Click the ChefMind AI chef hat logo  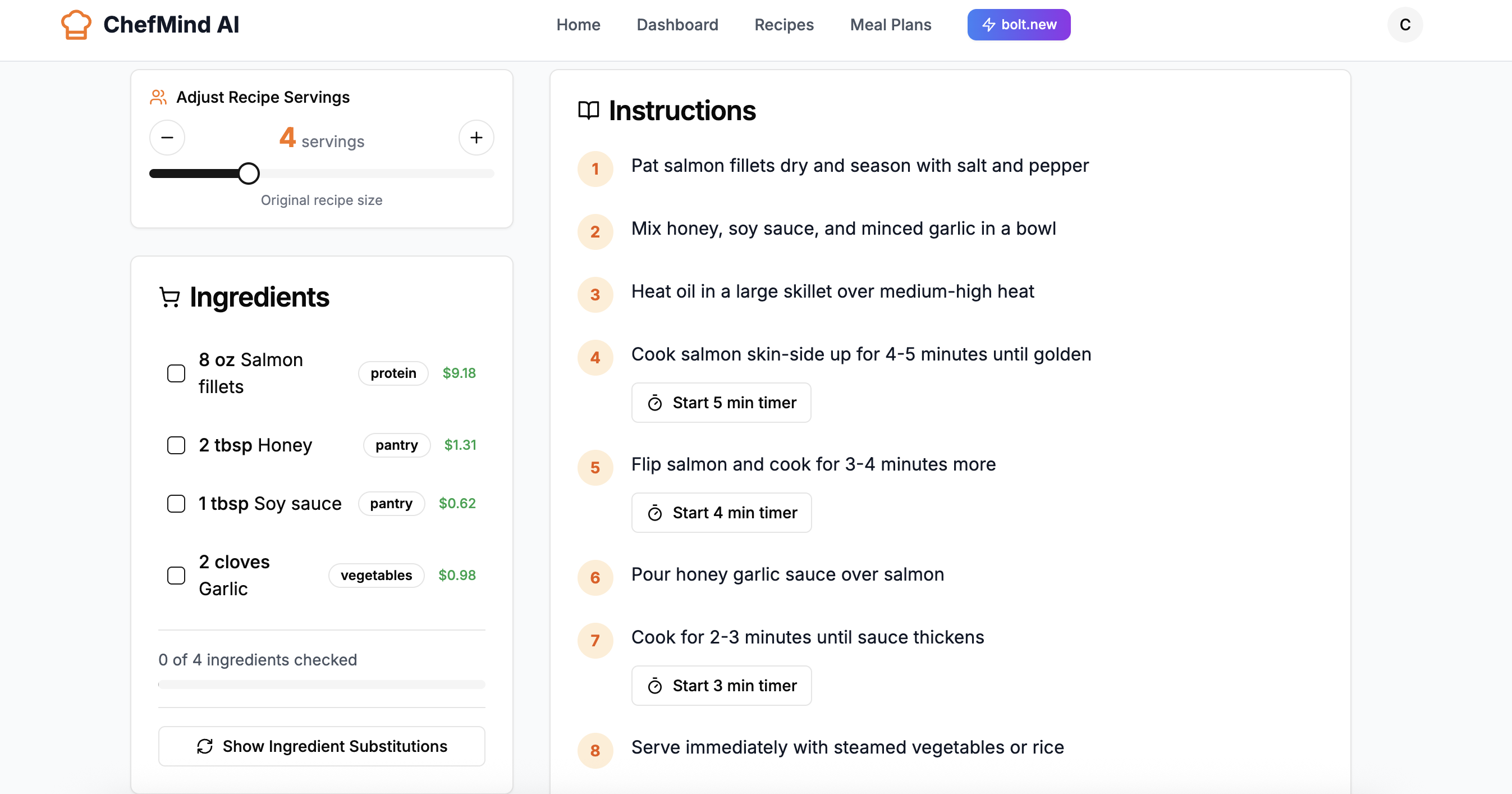pyautogui.click(x=76, y=25)
